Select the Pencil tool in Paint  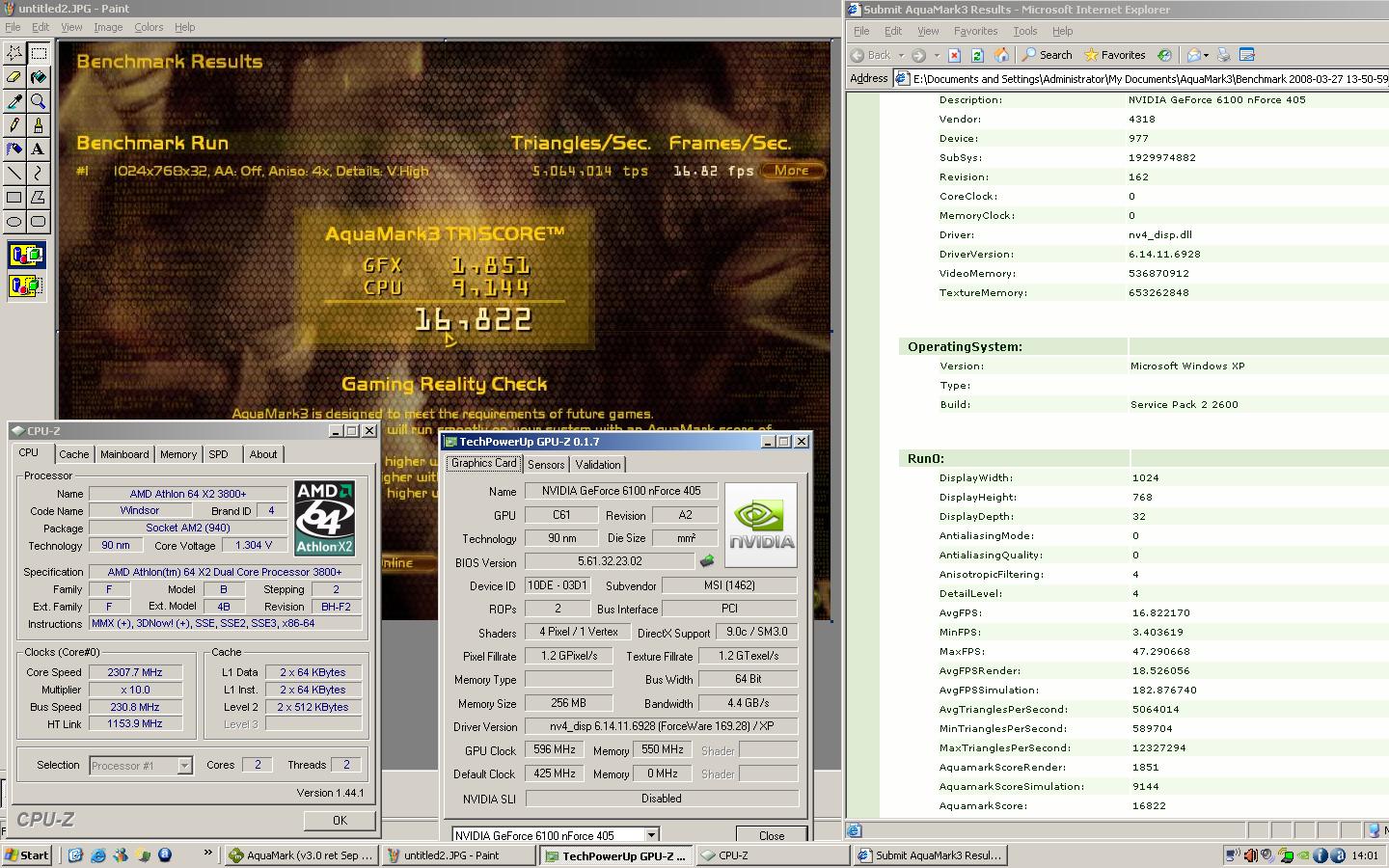coord(14,125)
